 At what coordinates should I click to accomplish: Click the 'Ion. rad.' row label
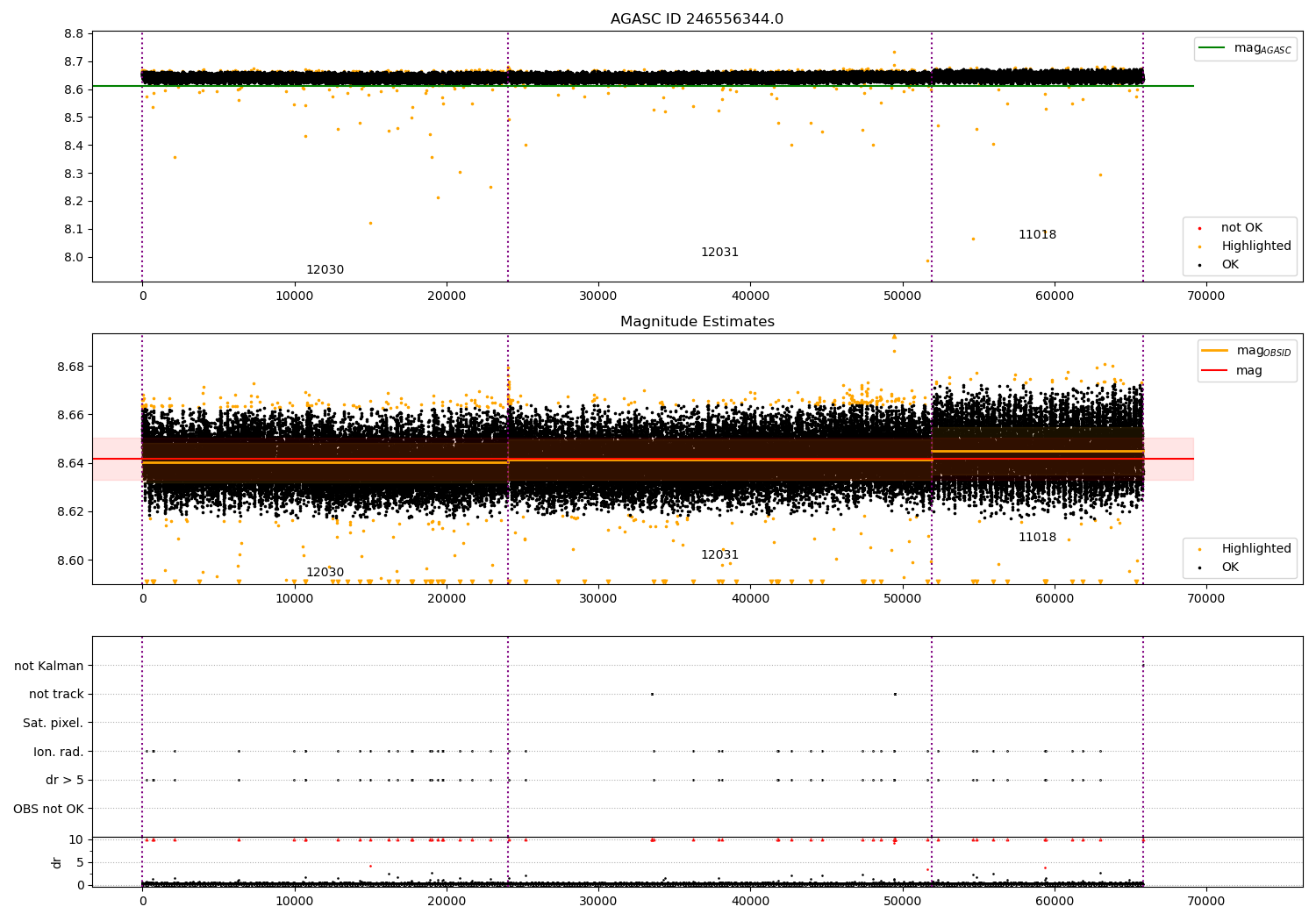pos(59,752)
